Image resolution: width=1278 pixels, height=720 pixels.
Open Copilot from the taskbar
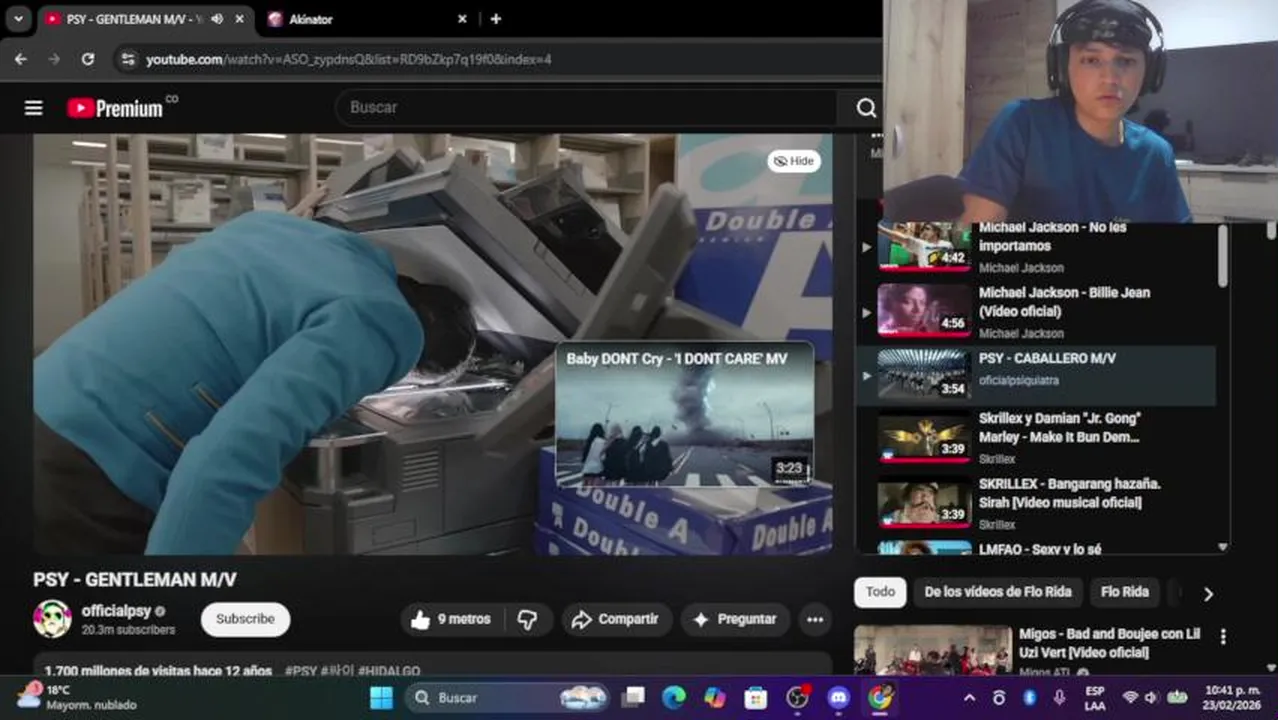click(715, 697)
